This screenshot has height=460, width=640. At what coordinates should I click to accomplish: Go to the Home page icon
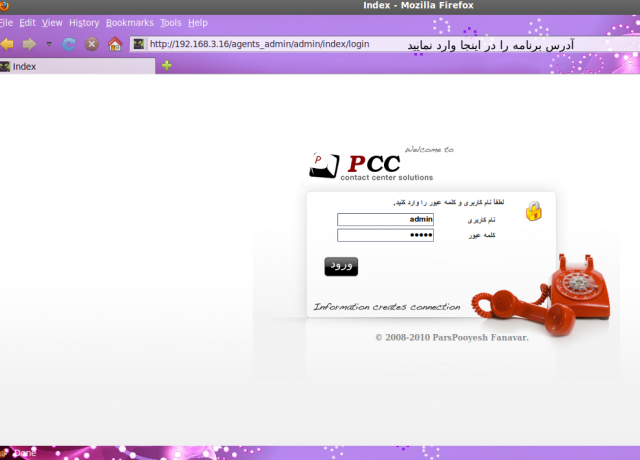pos(114,44)
